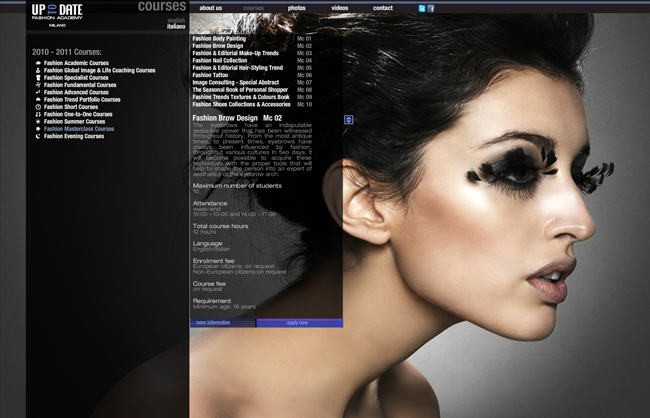Viewport: 650px width, 418px height.
Task: Open Fashion Specialist Courses
Action: (76, 78)
